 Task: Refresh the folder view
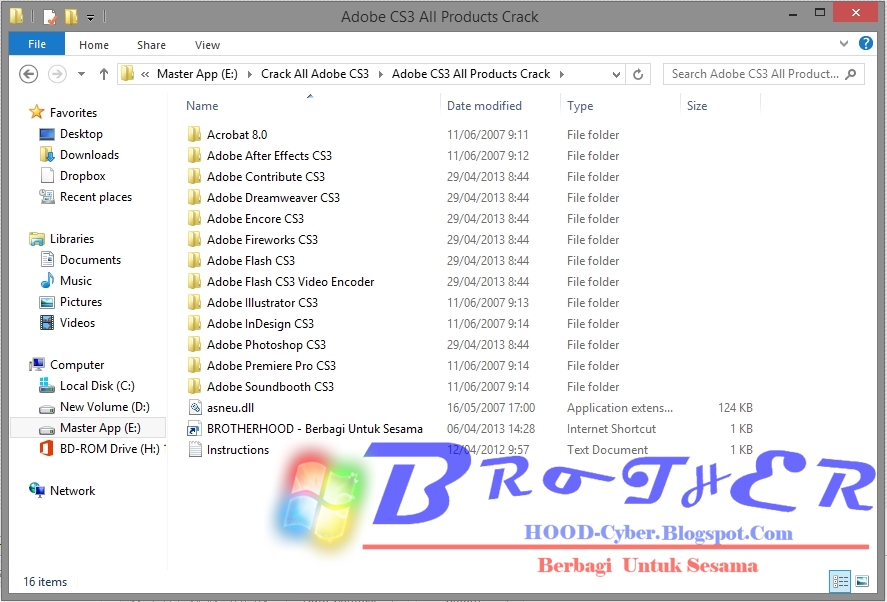[x=638, y=74]
